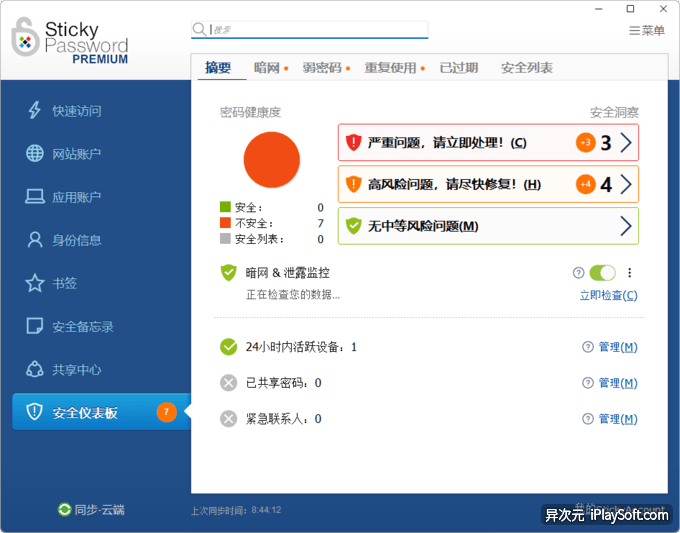The height and width of the screenshot is (533, 680).
Task: Switch to the 已过期 tab
Action: [x=459, y=68]
